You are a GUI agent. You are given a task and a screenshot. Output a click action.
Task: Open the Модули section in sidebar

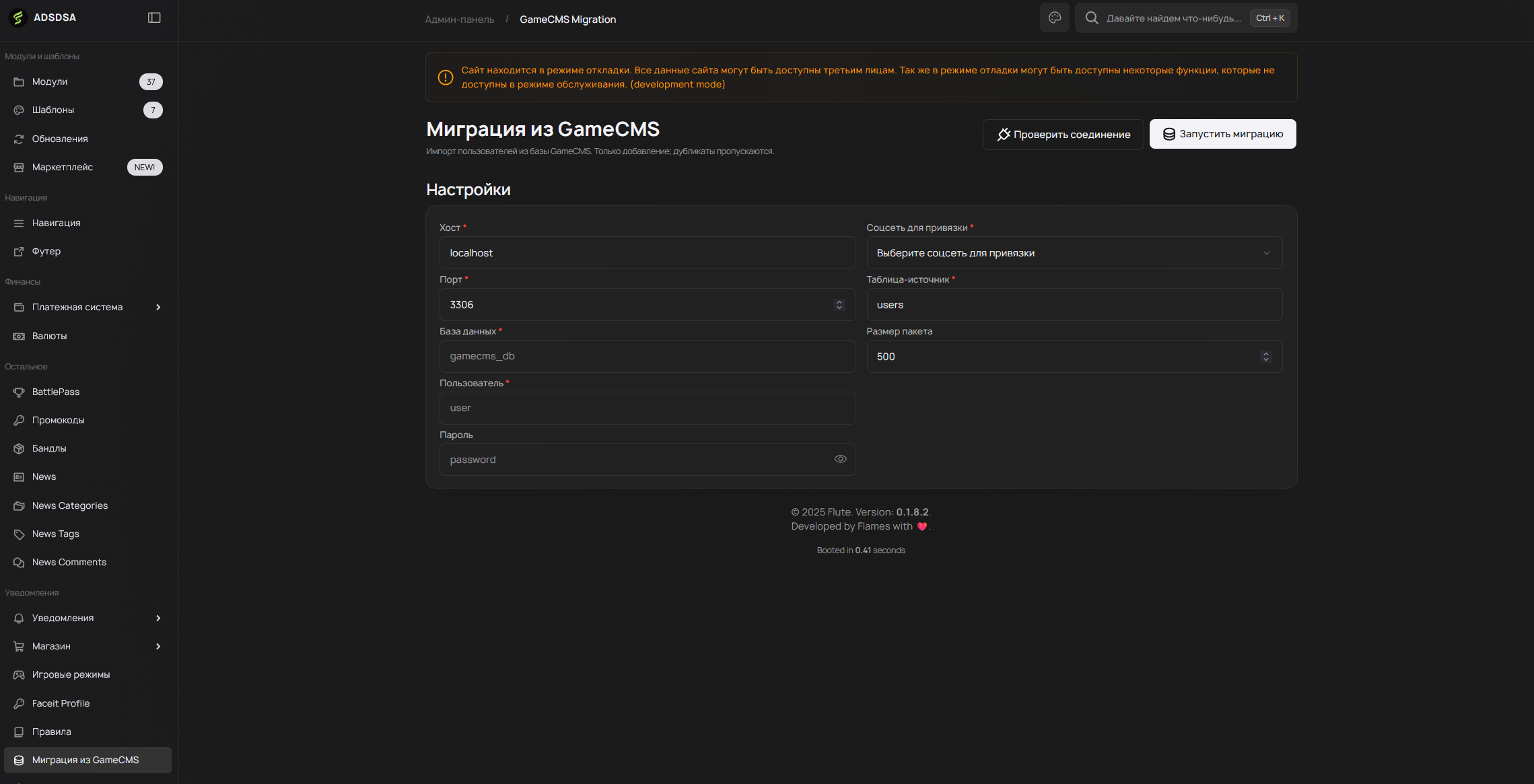point(50,81)
